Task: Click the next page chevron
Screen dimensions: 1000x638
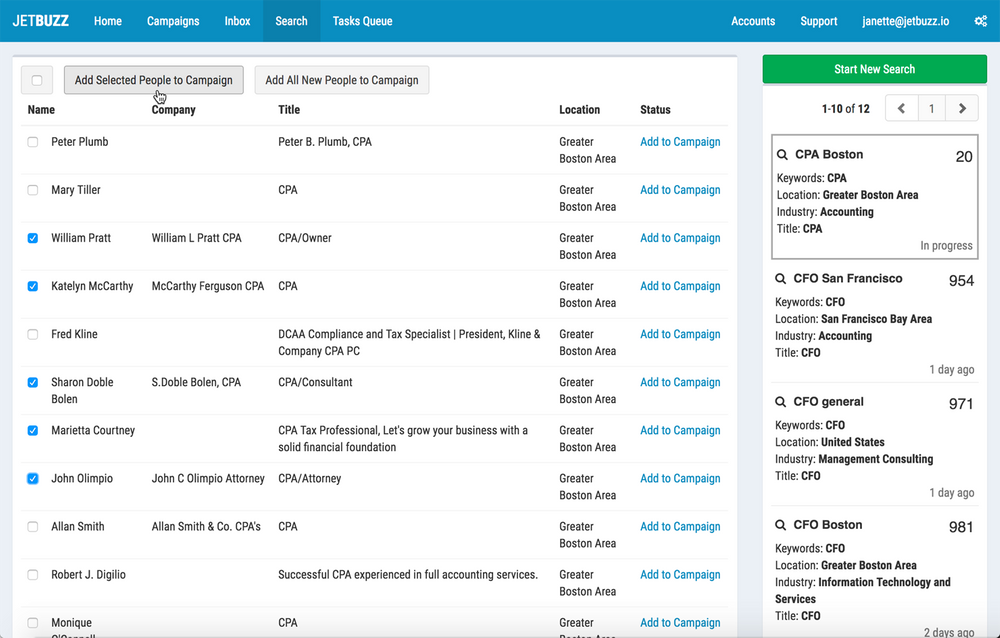Action: coord(961,107)
